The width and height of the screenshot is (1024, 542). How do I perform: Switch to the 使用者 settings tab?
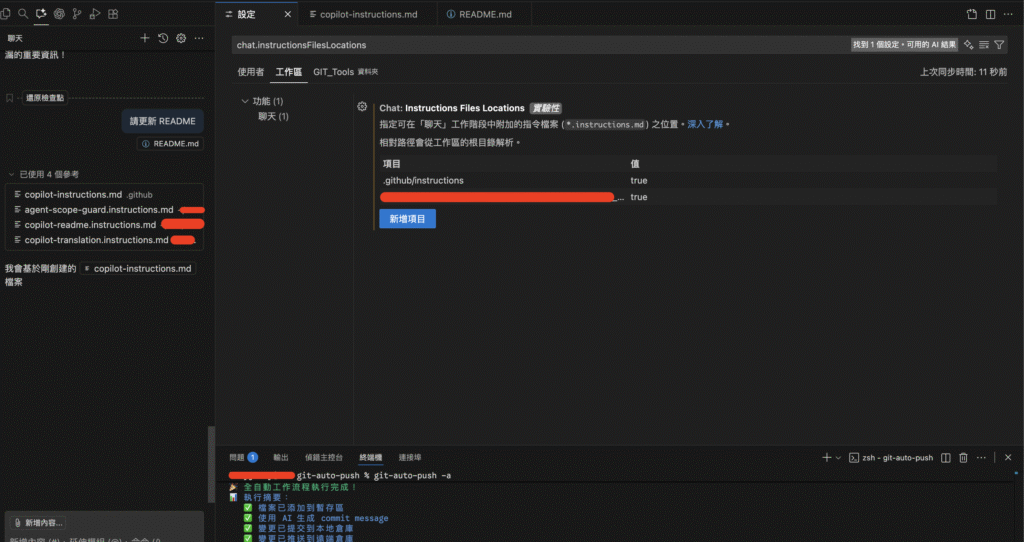point(251,72)
